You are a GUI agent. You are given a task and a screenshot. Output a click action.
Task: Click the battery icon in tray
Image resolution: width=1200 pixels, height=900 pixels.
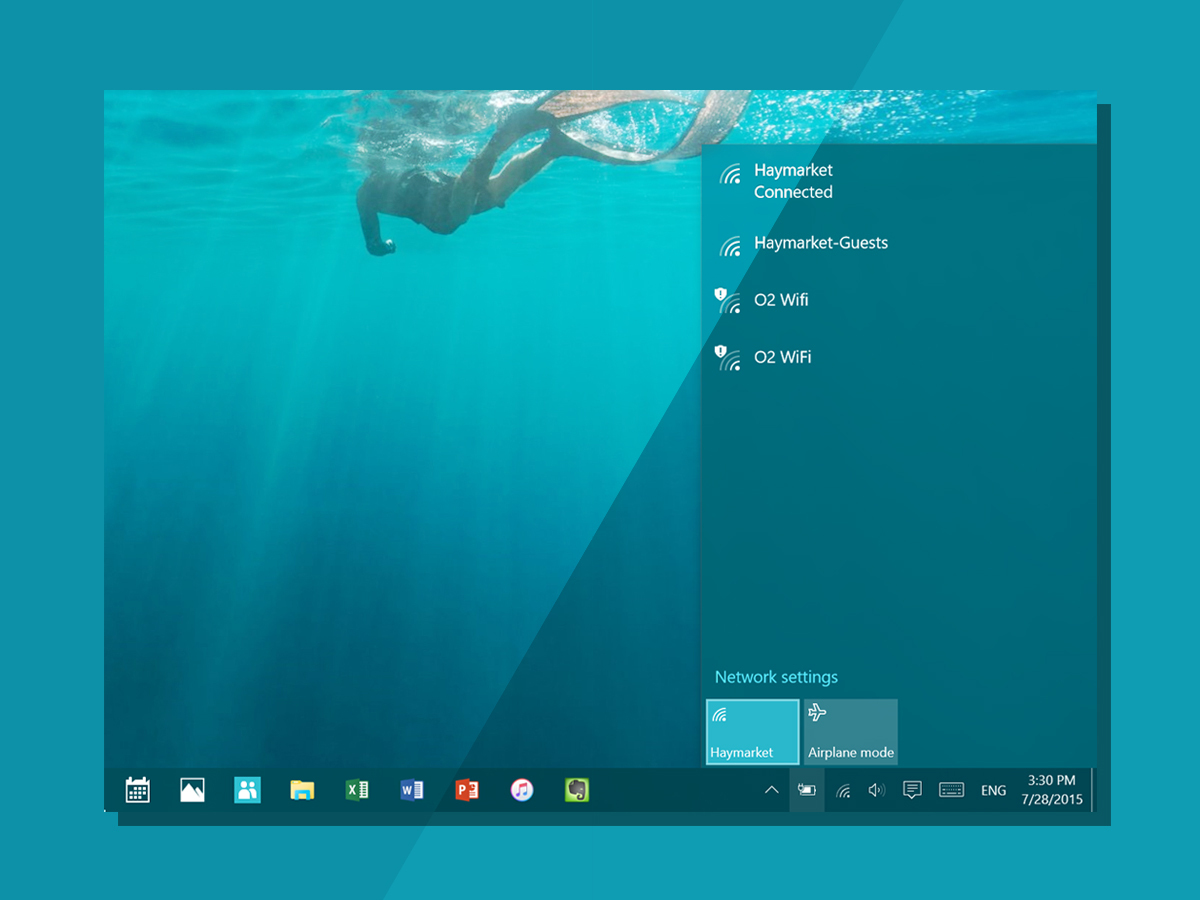click(807, 790)
